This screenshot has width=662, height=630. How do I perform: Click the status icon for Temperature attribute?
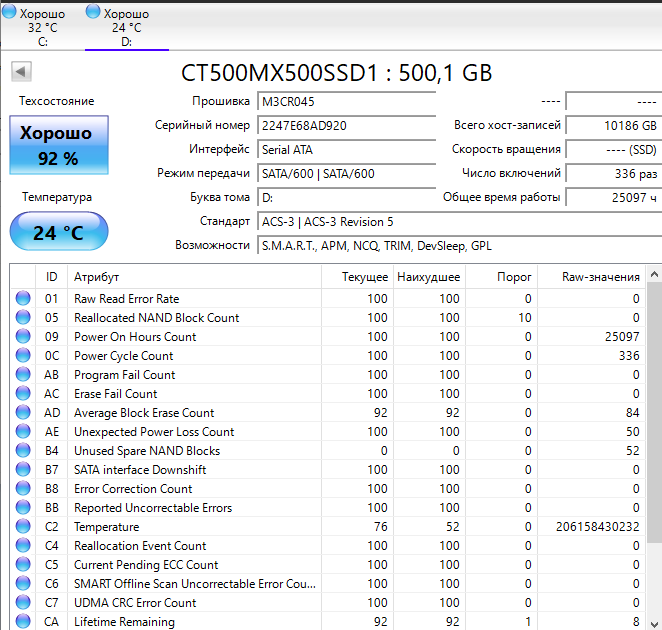coord(23,526)
